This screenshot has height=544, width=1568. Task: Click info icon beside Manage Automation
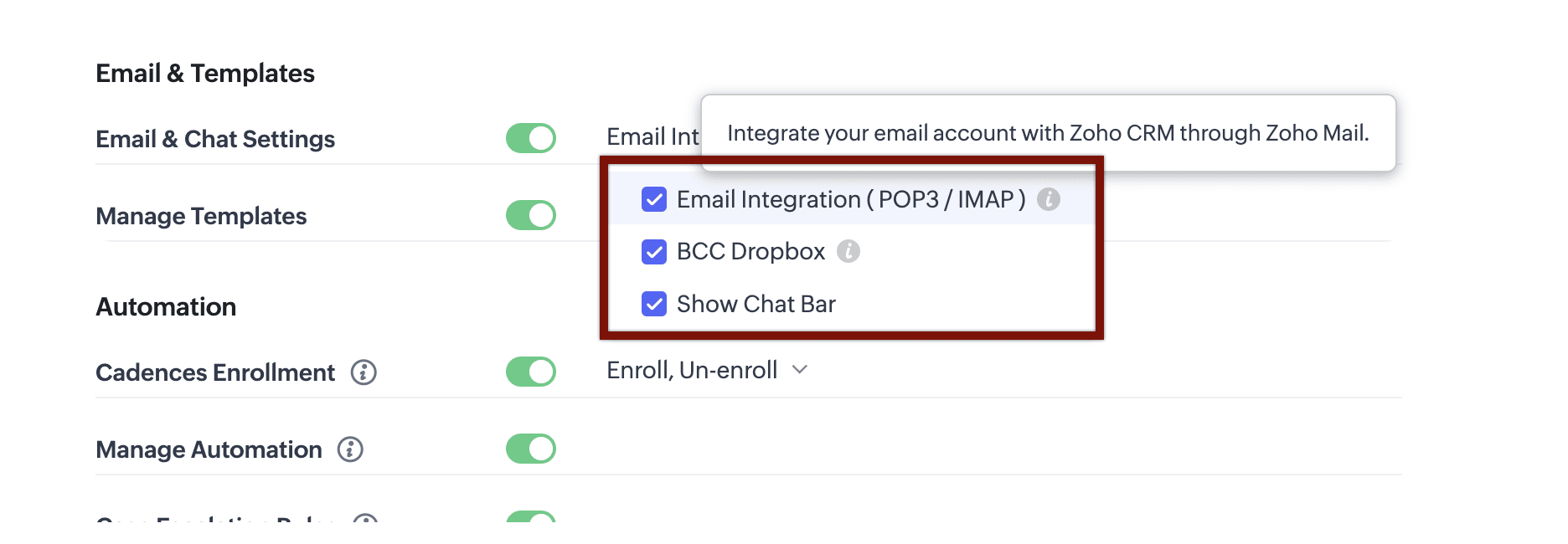[x=350, y=449]
